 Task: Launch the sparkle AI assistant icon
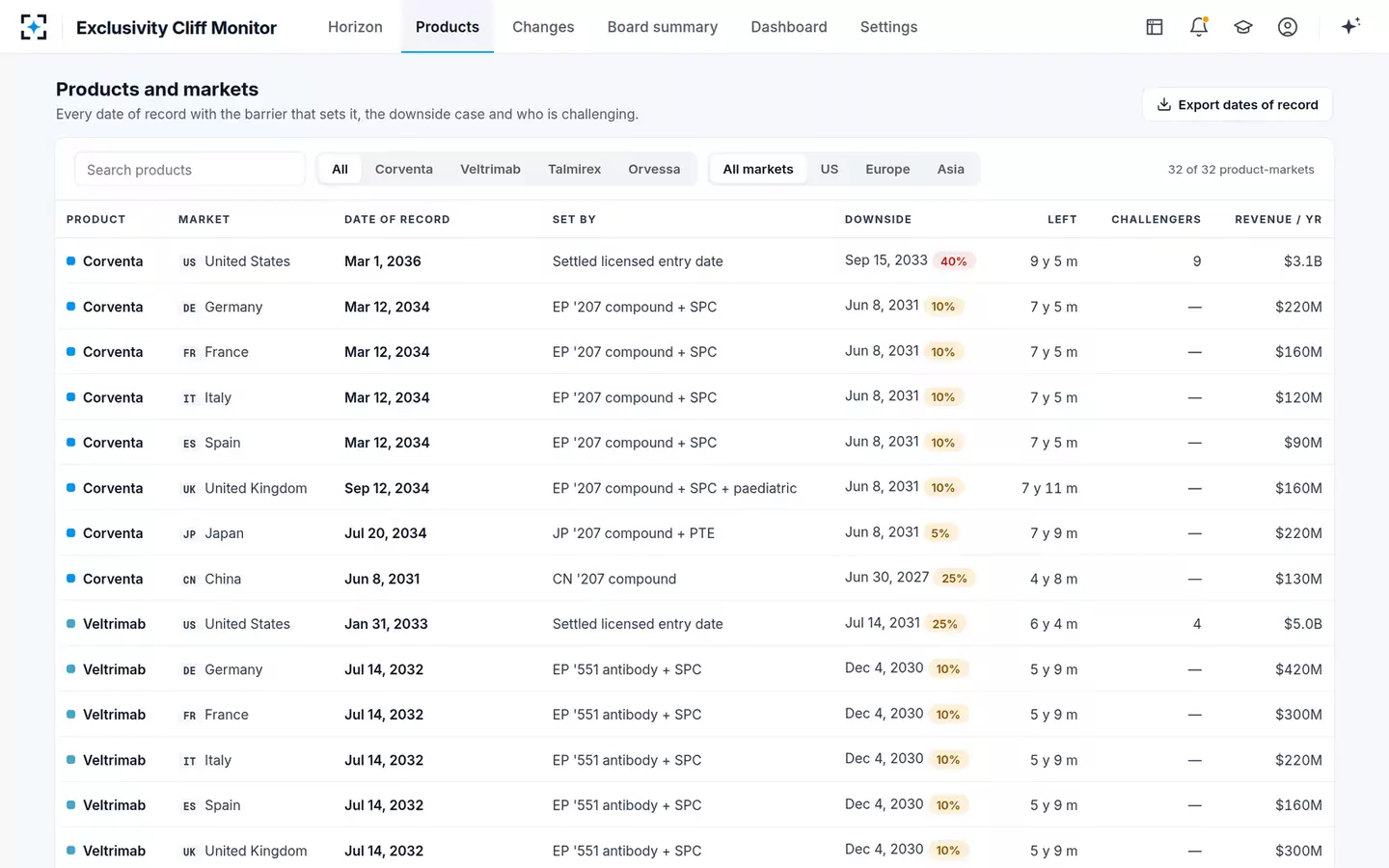(x=1350, y=26)
